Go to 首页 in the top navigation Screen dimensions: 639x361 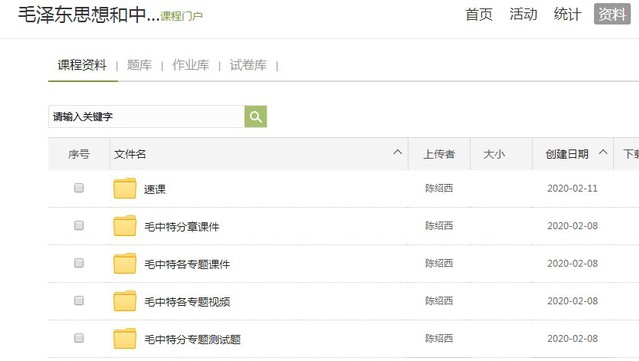479,15
